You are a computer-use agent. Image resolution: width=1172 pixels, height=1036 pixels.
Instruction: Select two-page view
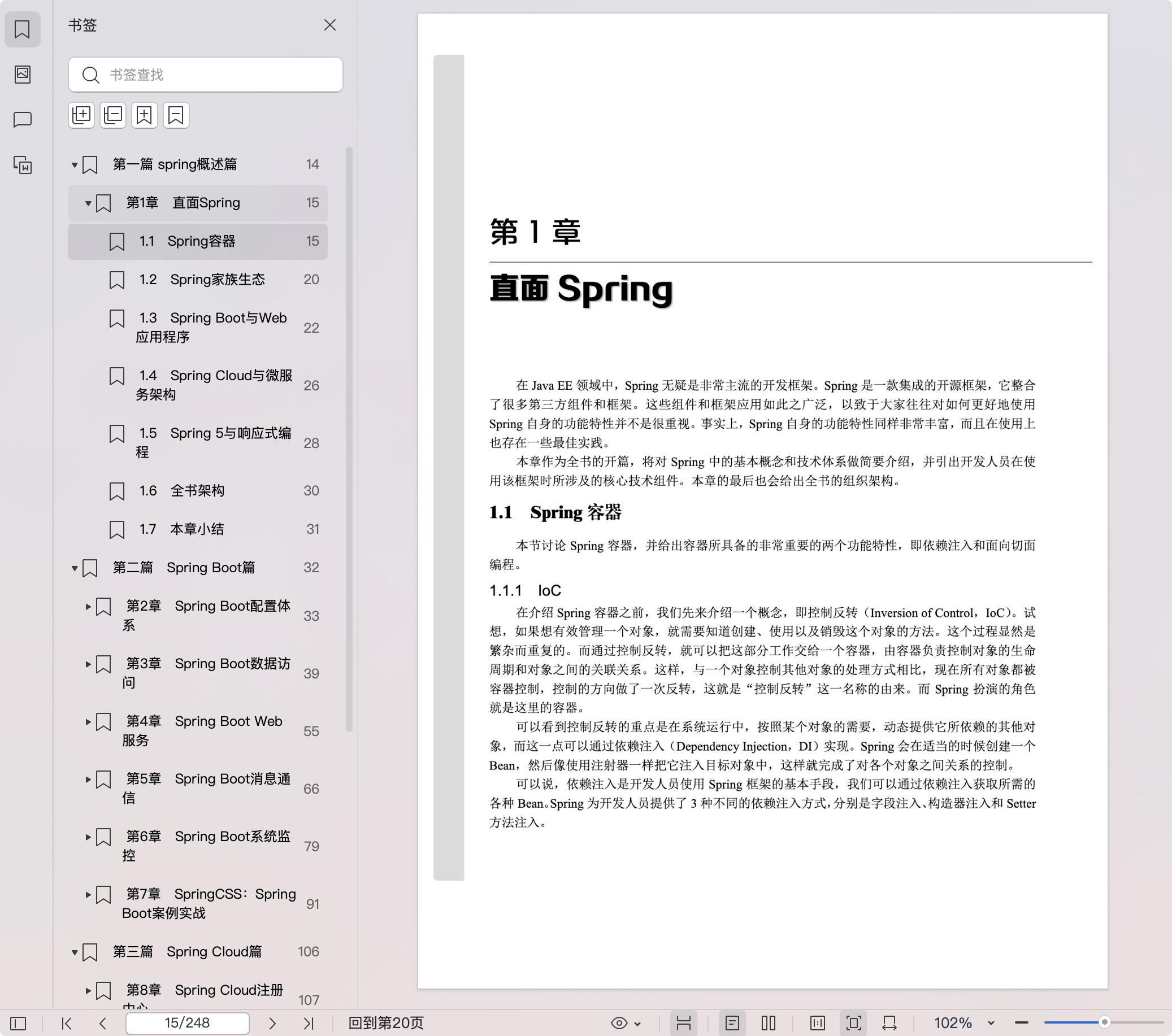click(769, 1024)
